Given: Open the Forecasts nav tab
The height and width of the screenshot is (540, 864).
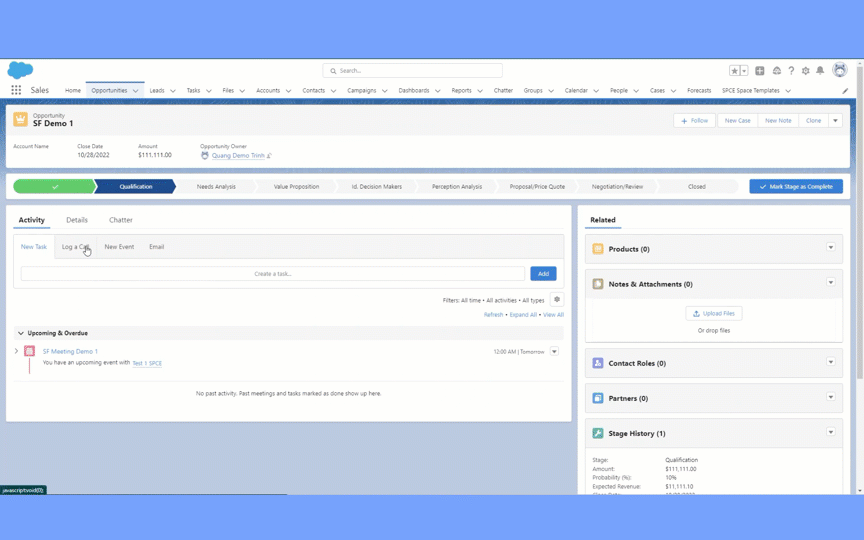Looking at the screenshot, I should click(x=699, y=90).
